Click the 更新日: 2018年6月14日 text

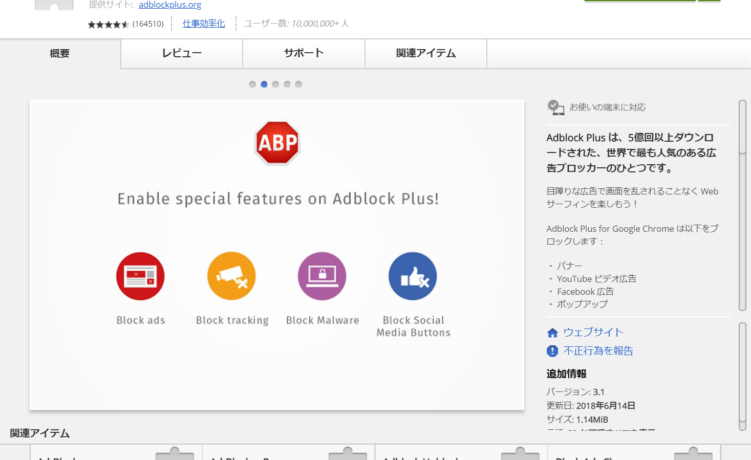tap(591, 406)
